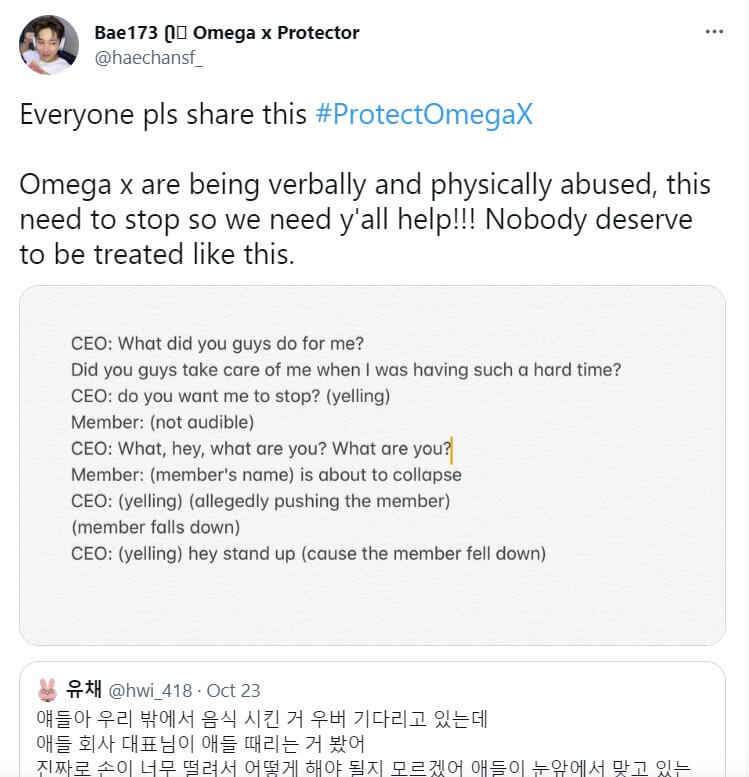749x777 pixels.
Task: Open the #ProtectOmegaX hashtag
Action: (x=424, y=114)
